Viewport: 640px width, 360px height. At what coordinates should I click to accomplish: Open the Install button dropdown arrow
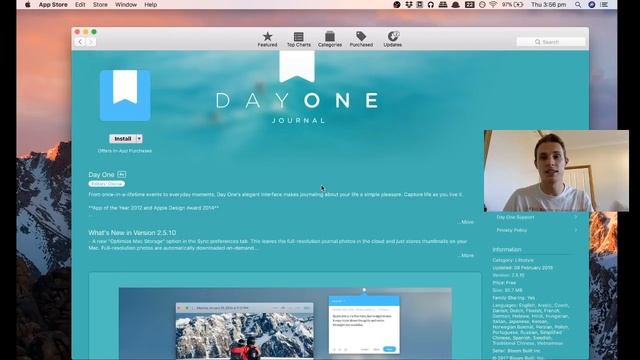139,139
